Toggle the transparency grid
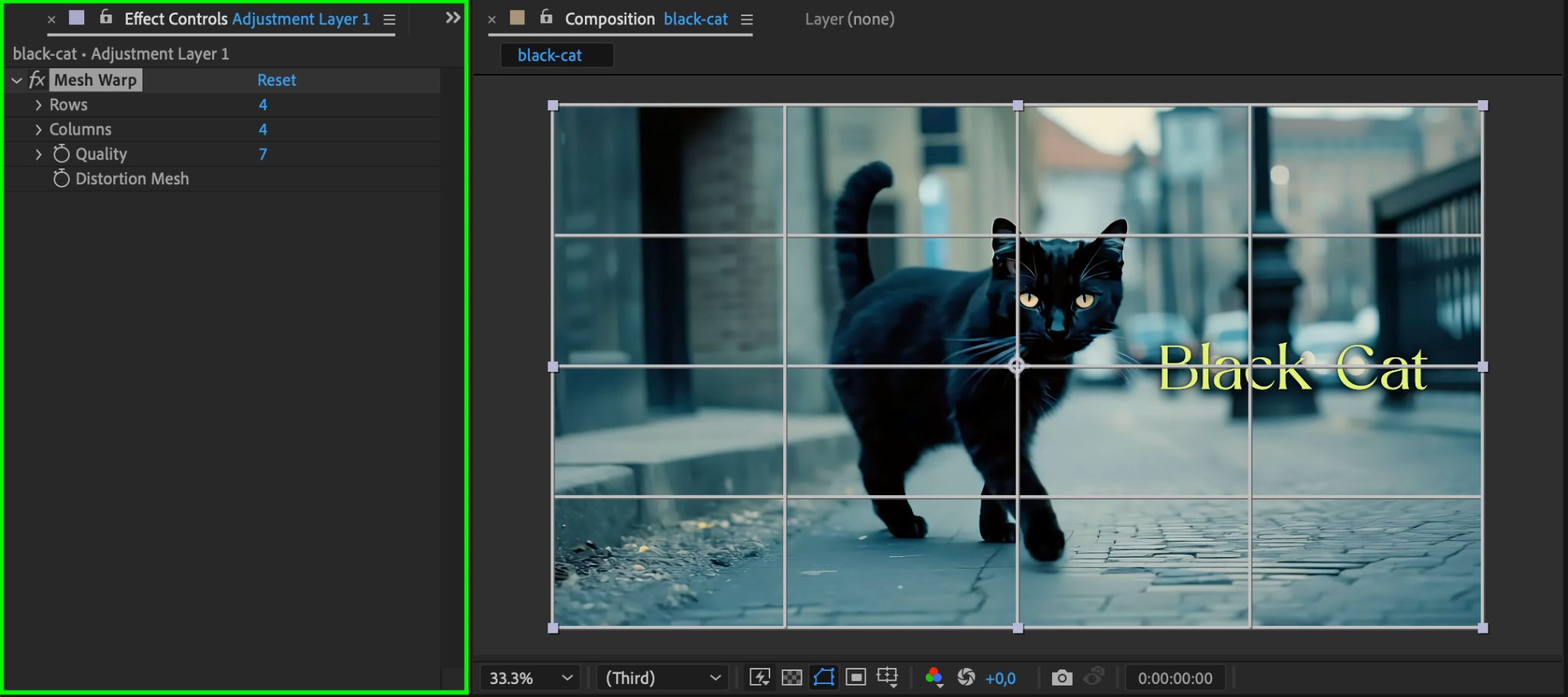Image resolution: width=1568 pixels, height=697 pixels. [x=792, y=677]
